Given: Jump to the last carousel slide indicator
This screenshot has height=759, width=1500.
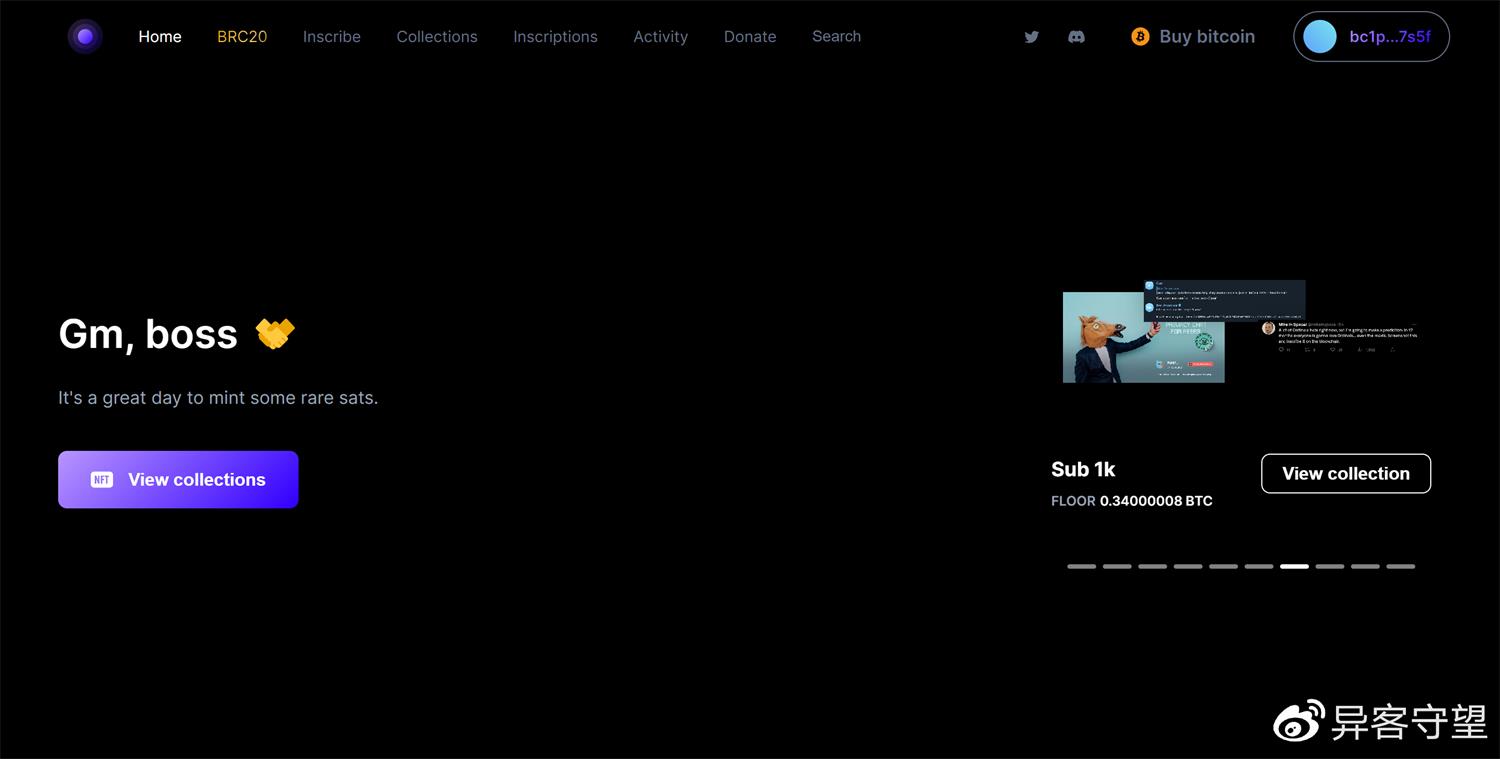Looking at the screenshot, I should (1400, 566).
